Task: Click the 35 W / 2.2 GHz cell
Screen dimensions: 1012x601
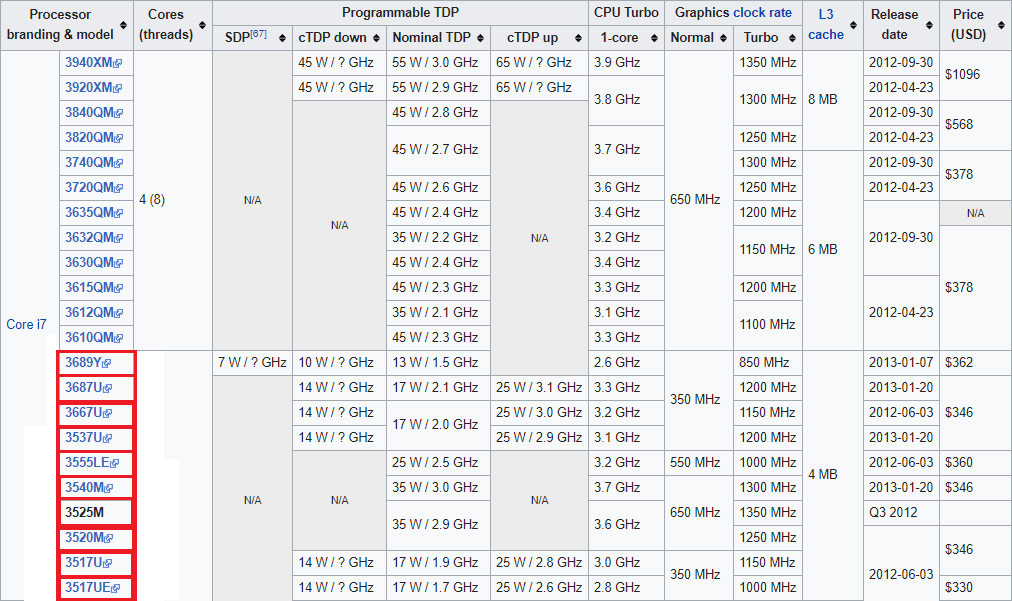Action: pyautogui.click(x=436, y=238)
